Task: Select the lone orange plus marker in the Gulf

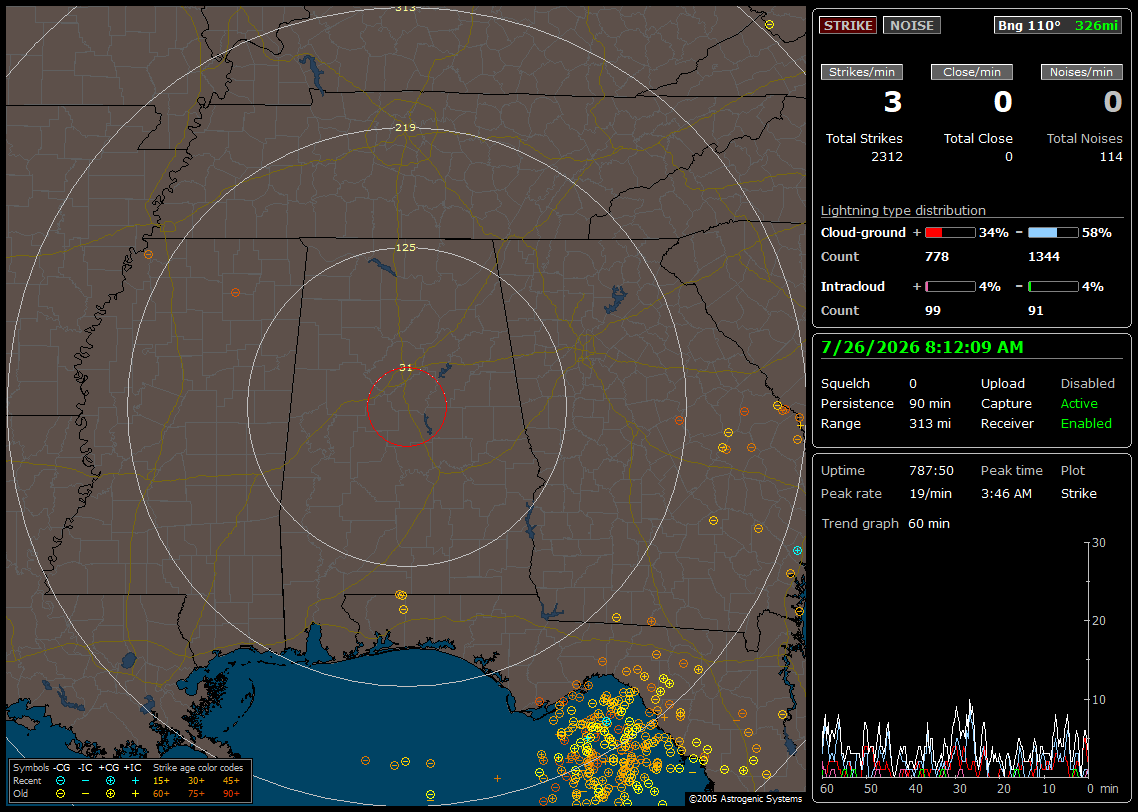Action: click(497, 779)
